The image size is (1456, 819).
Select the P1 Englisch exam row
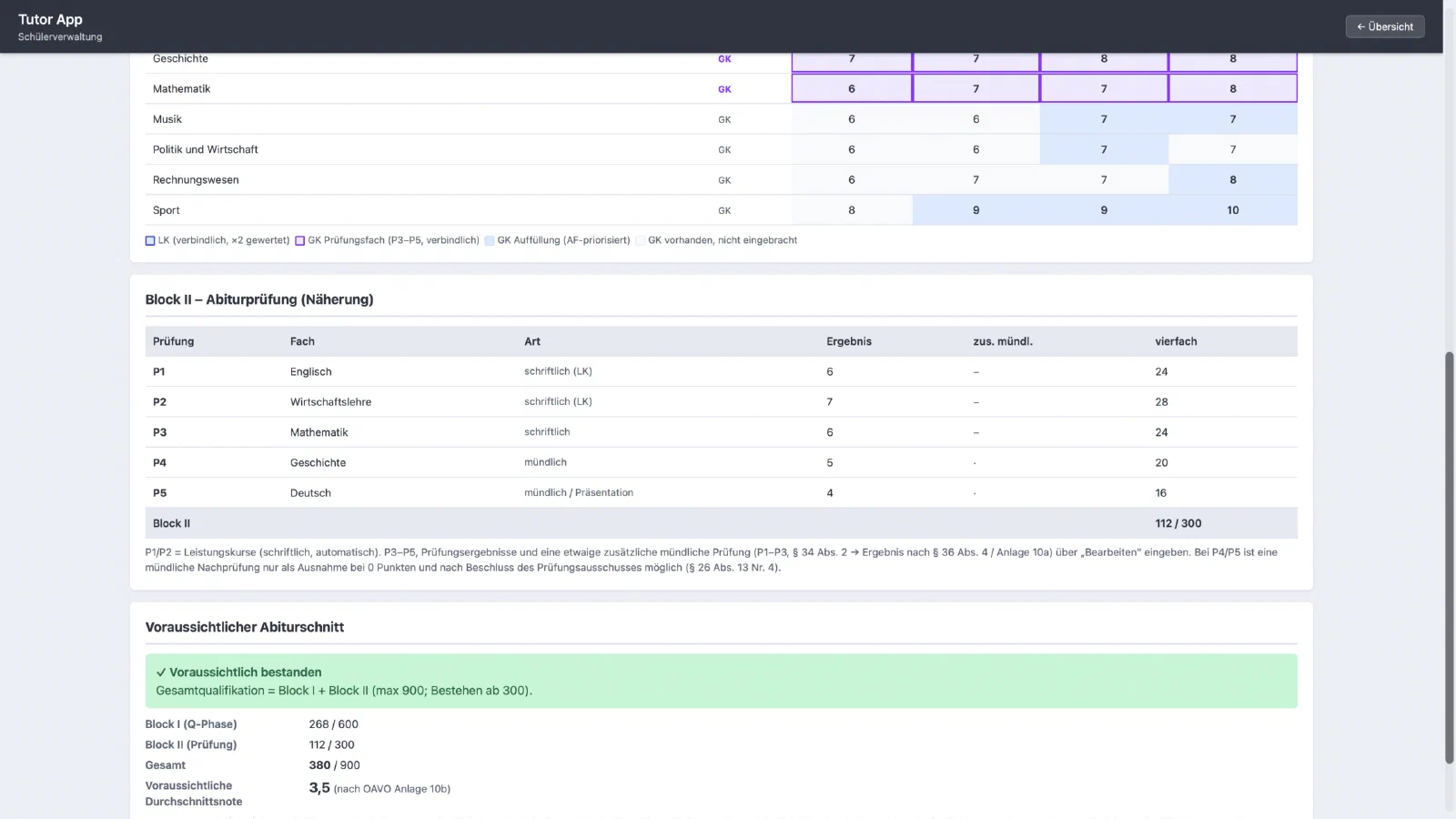[x=721, y=371]
